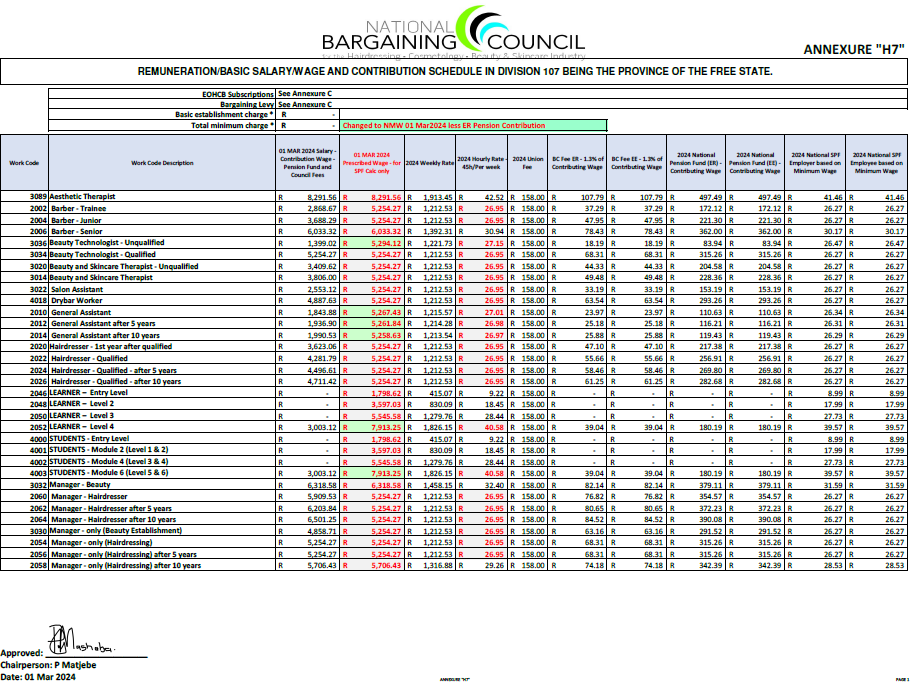
Task: Click the Total minimum charge label
Action: pos(232,125)
